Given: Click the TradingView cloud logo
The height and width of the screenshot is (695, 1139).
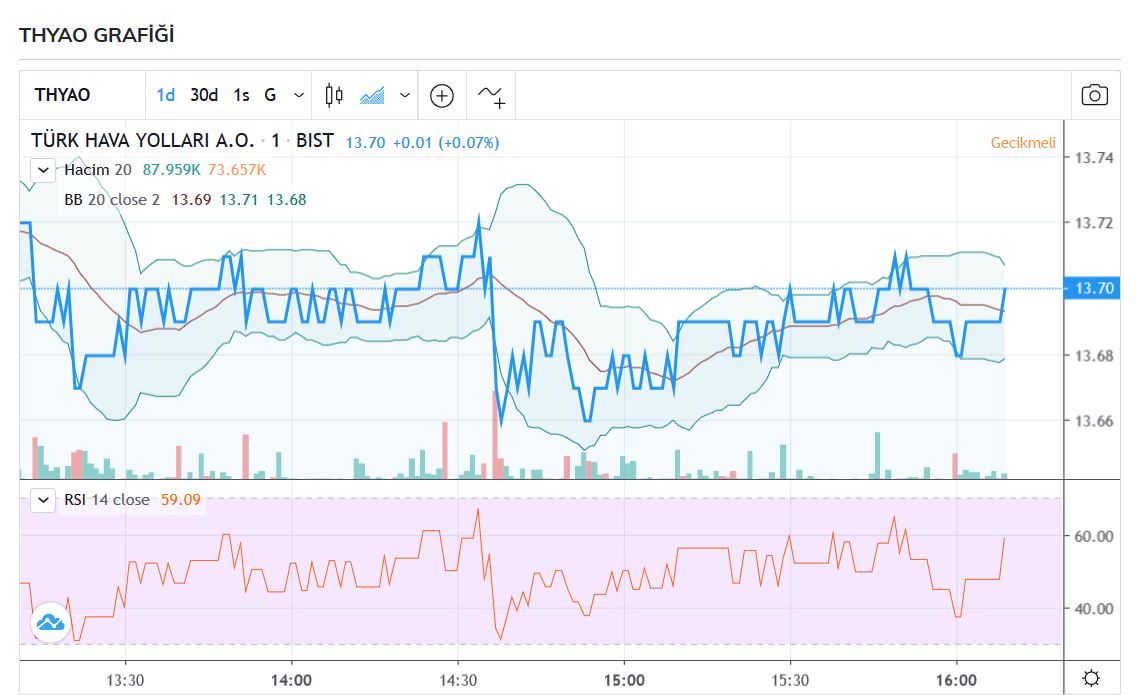Looking at the screenshot, I should (50, 622).
